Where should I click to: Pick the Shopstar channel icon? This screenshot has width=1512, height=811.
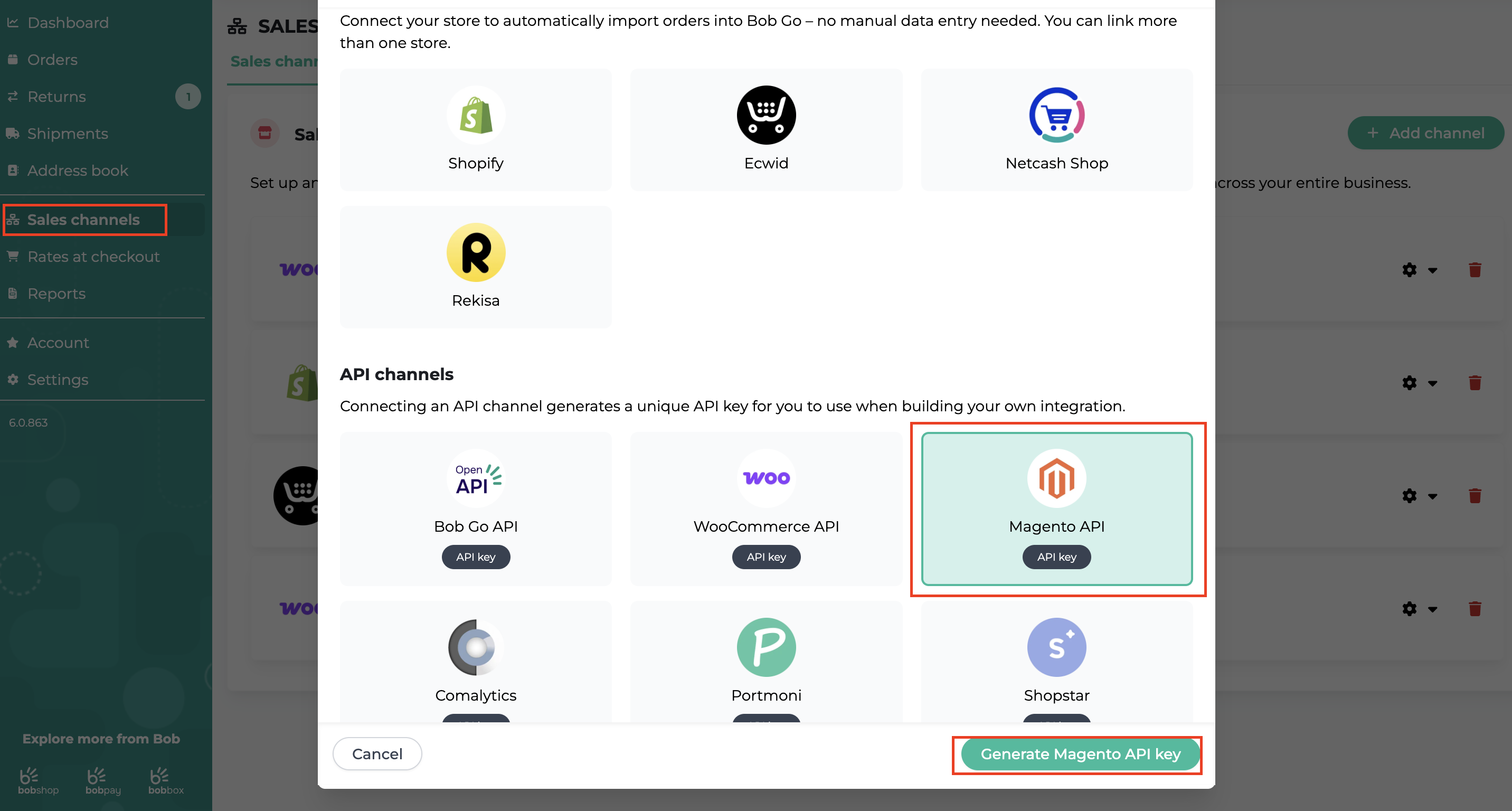[x=1056, y=647]
